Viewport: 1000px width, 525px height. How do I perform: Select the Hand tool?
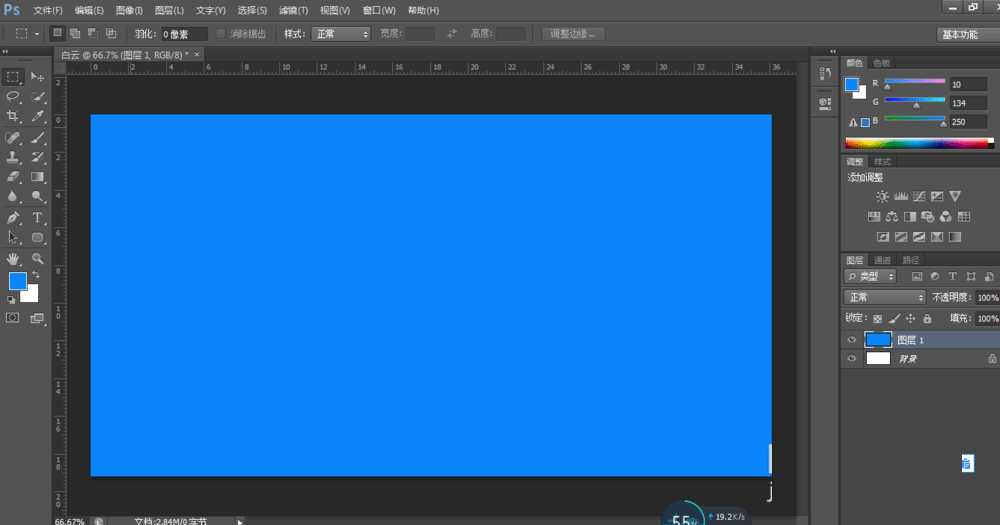(x=13, y=258)
